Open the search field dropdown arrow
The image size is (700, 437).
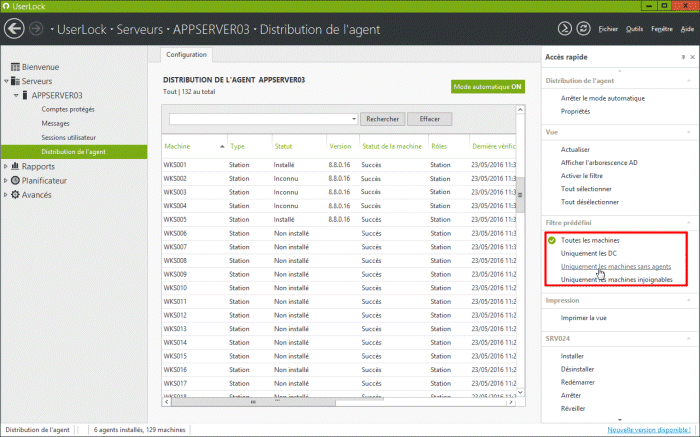[354, 119]
